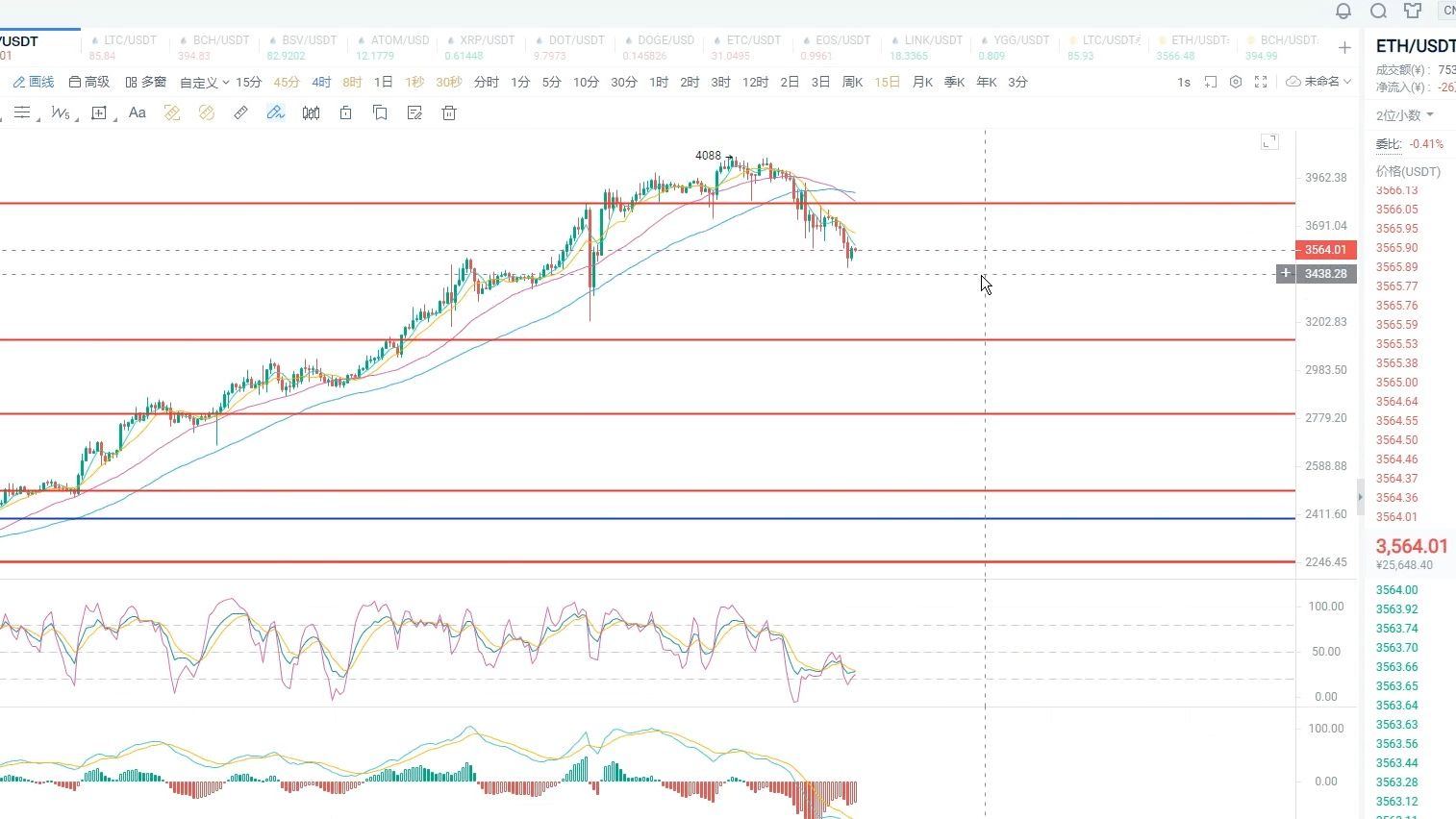Select the blue horizontal line near 2411.60
The width and height of the screenshot is (1456, 819).
647,519
